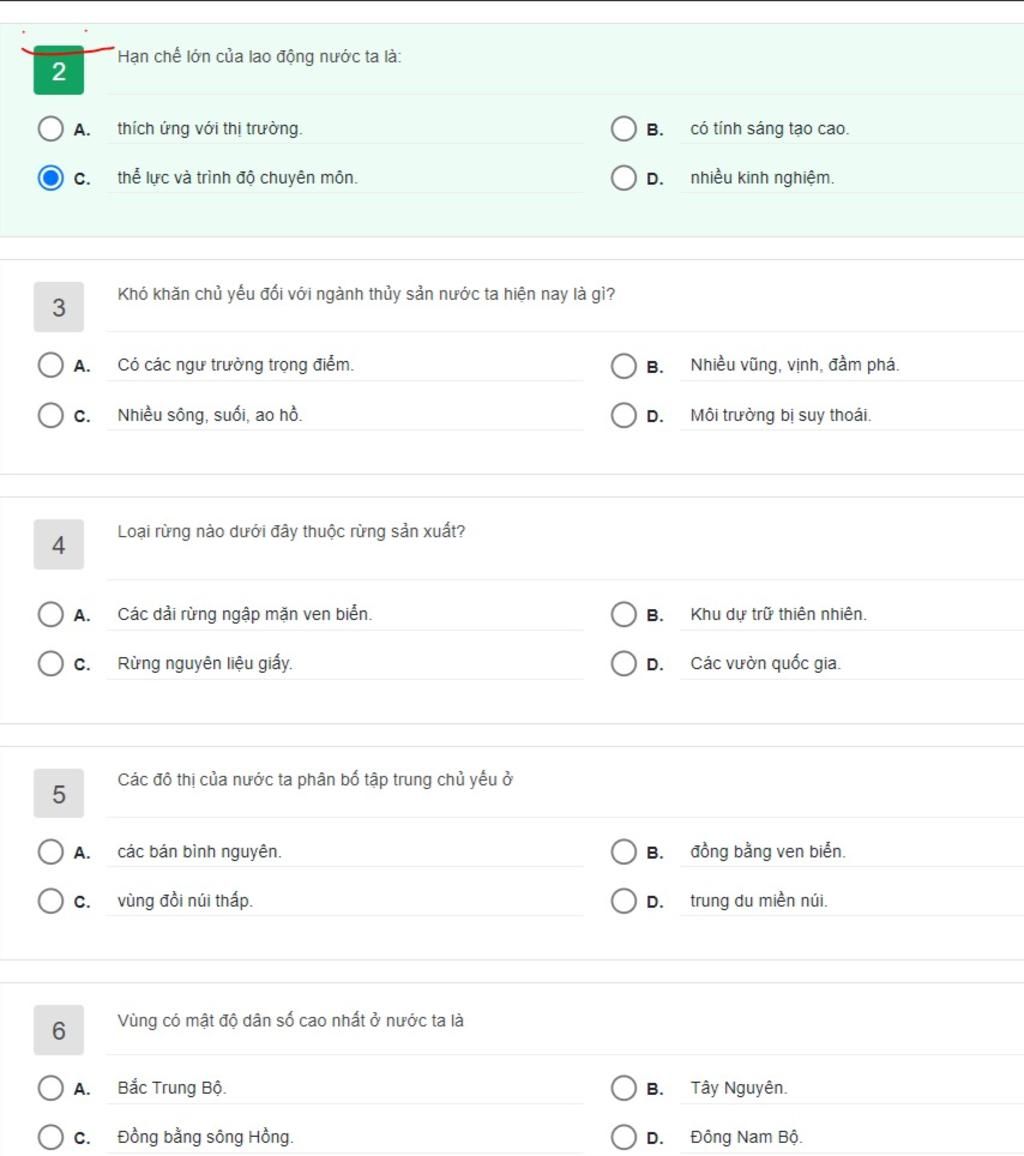
Task: Click the selected radio 'thể lực và trình độ chuyên môn'
Action: [50, 178]
